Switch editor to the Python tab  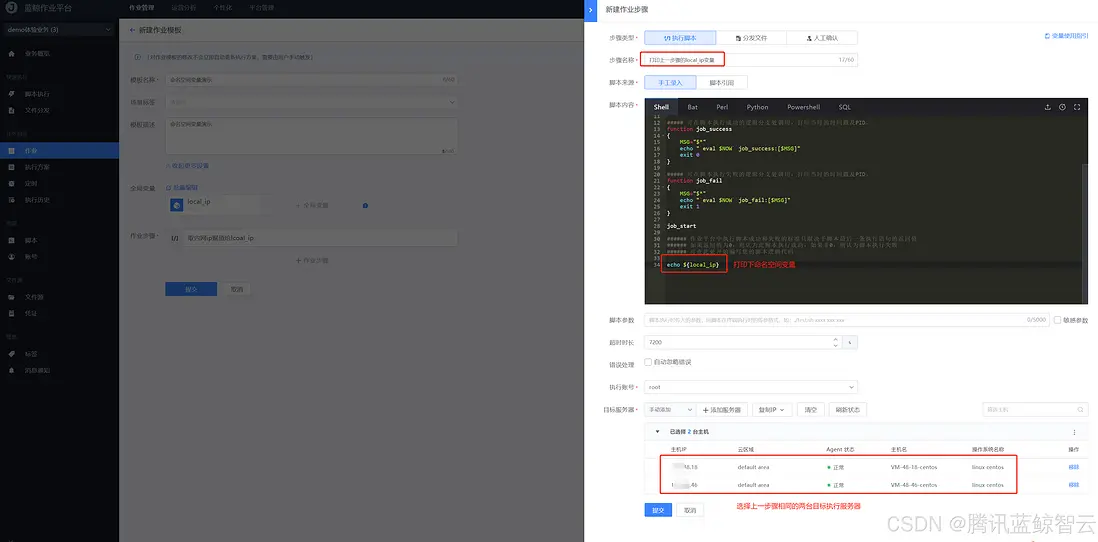click(757, 107)
